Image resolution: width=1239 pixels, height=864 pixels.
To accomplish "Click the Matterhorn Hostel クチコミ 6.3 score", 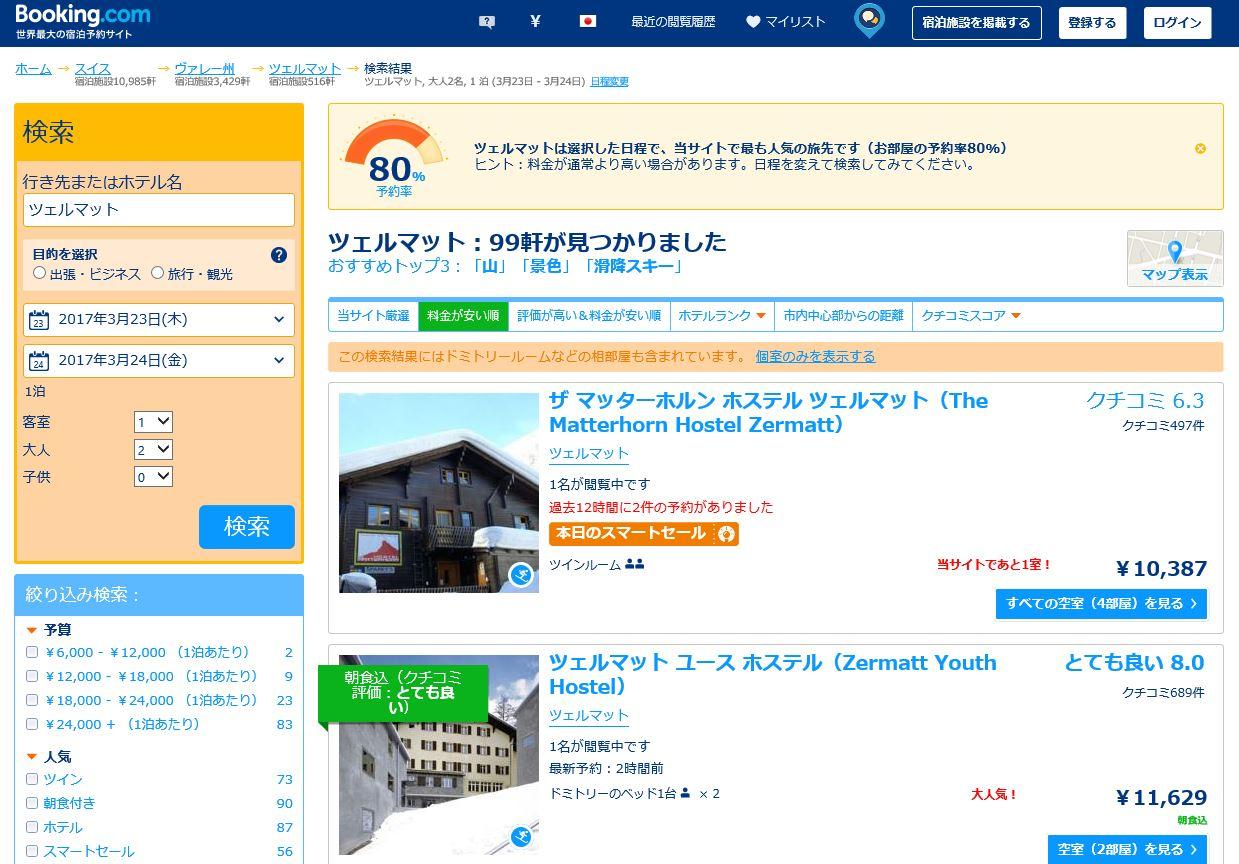I will (1145, 401).
